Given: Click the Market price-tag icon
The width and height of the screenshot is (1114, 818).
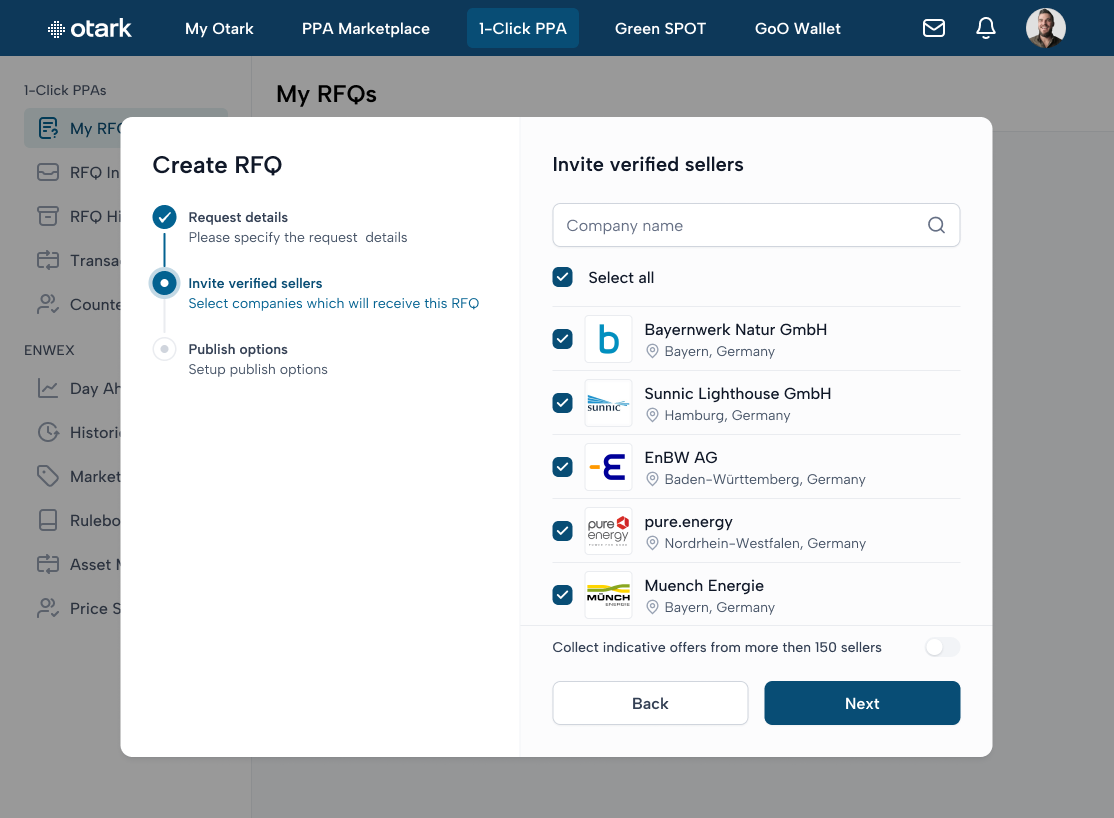Looking at the screenshot, I should [x=47, y=476].
